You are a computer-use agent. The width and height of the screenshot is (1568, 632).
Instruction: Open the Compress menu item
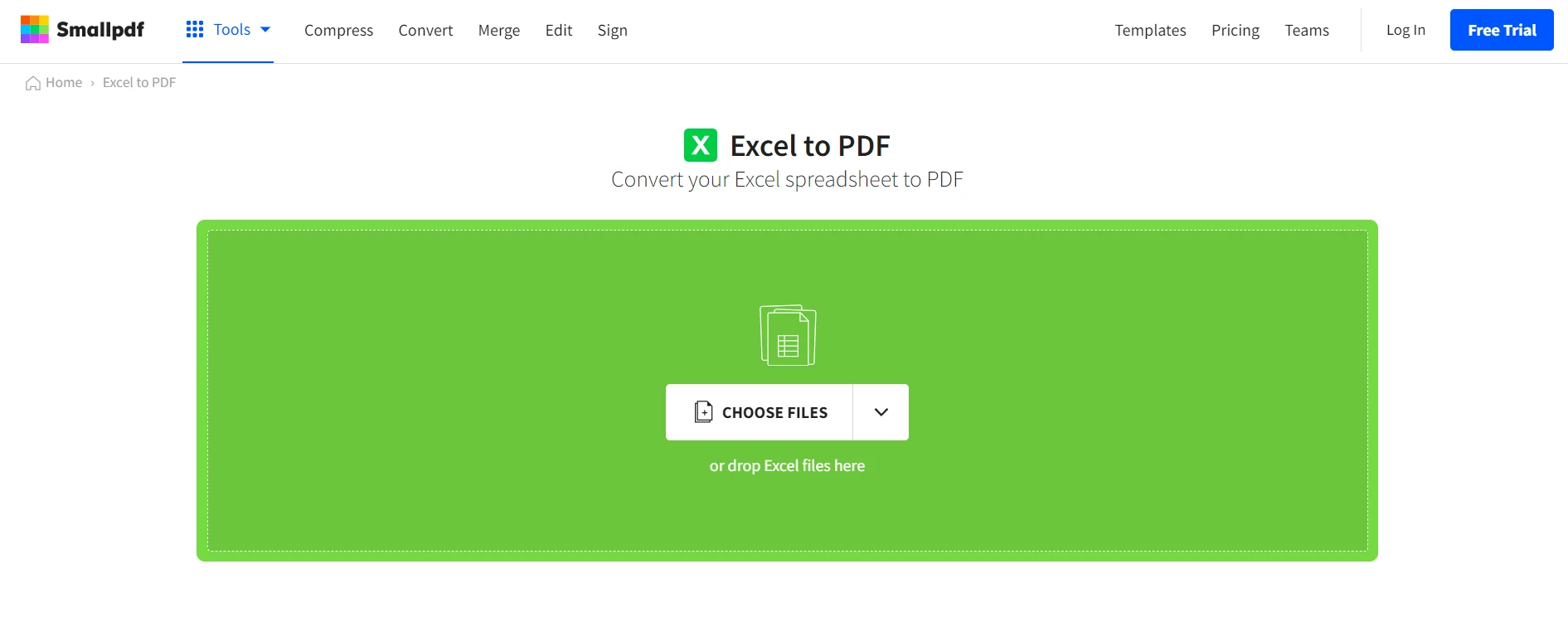338,31
